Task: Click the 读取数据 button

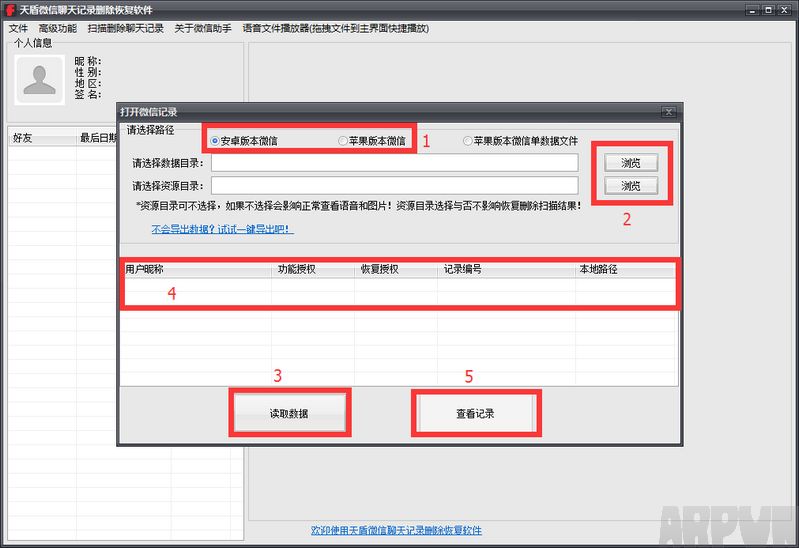Action: [289, 413]
